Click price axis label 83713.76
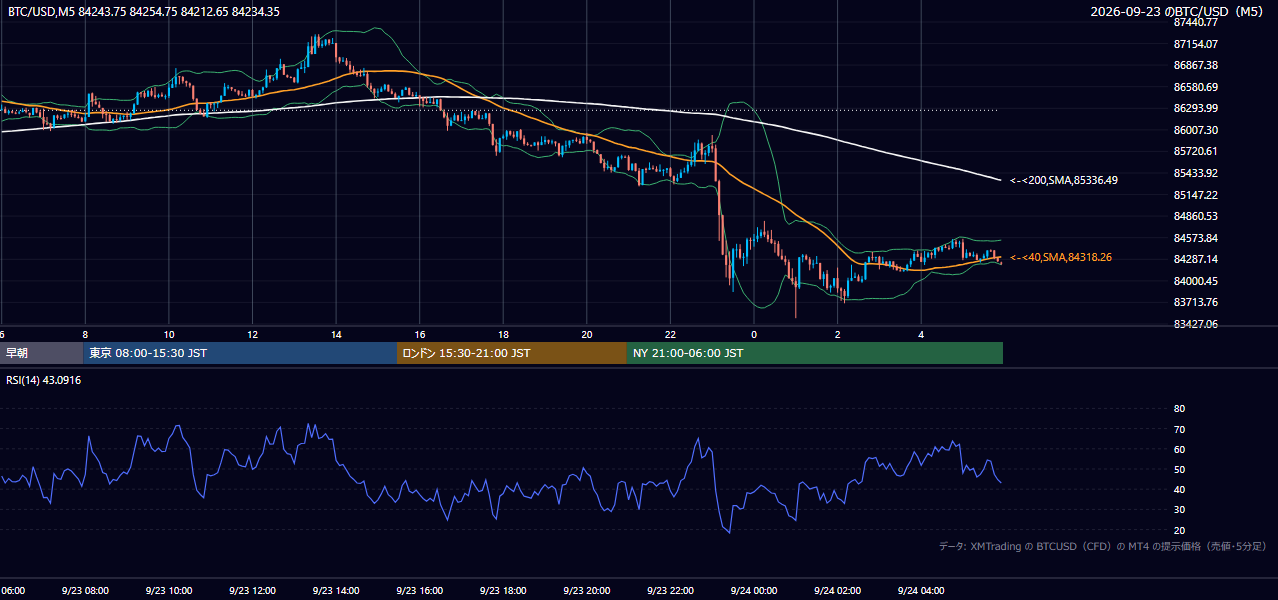The width and height of the screenshot is (1278, 600). point(1196,302)
